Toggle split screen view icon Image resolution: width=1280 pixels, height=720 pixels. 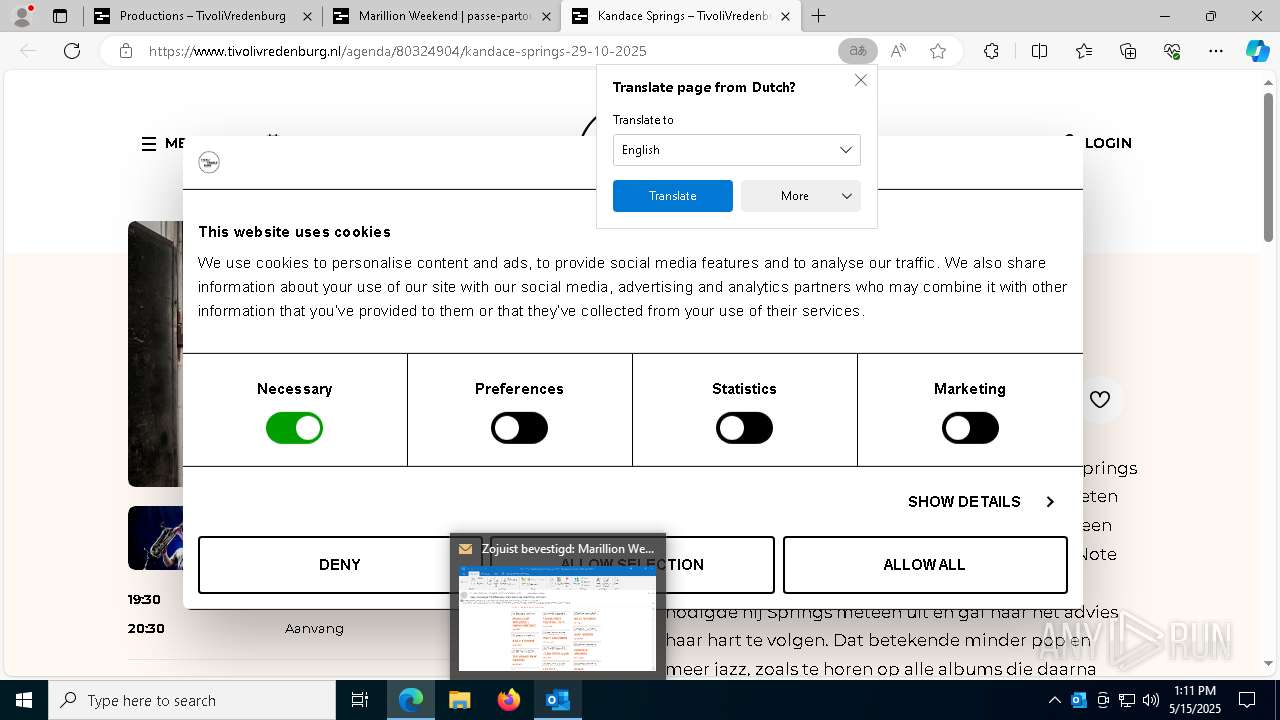[x=1039, y=51]
